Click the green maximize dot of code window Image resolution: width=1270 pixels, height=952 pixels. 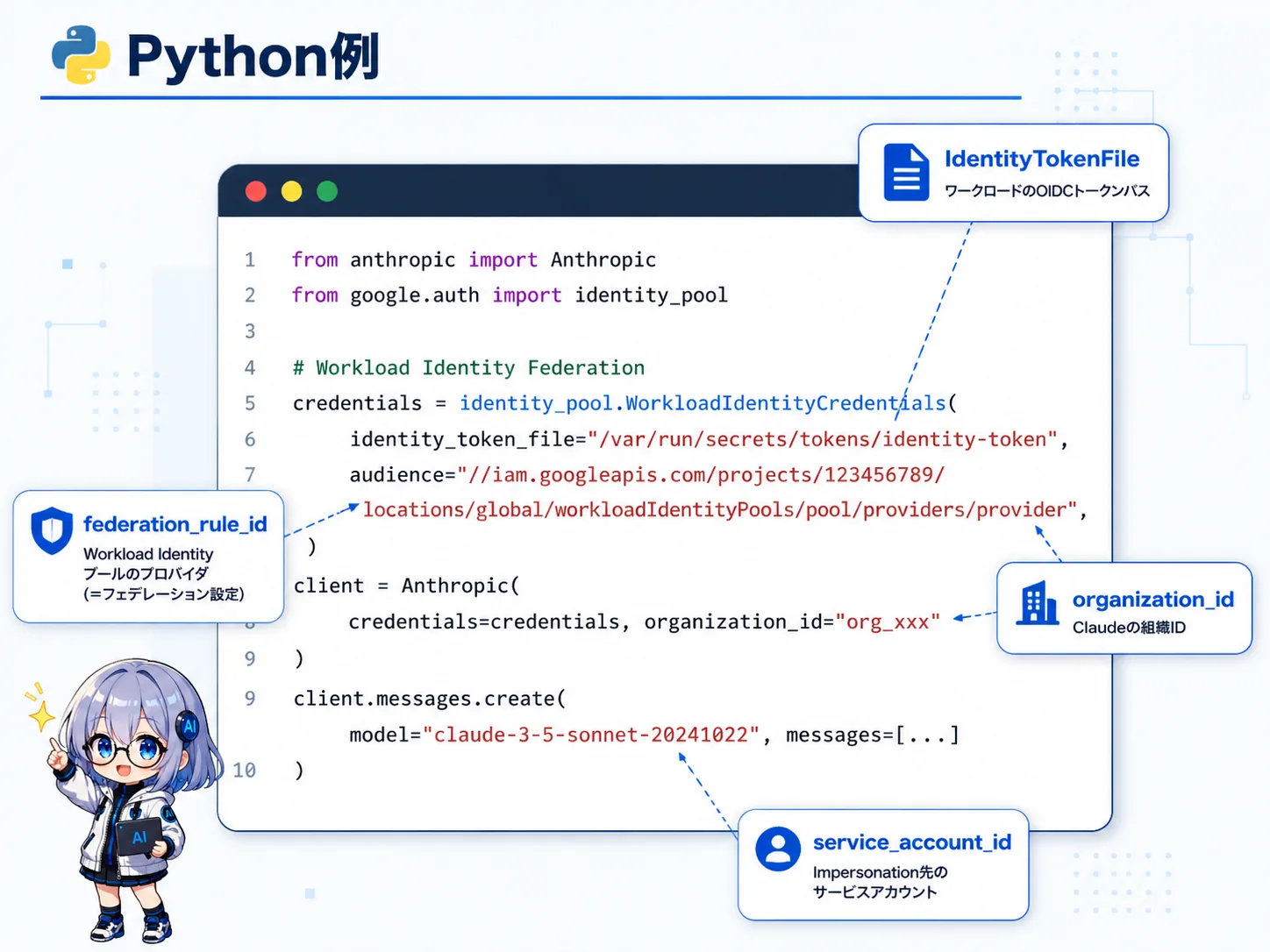(327, 191)
